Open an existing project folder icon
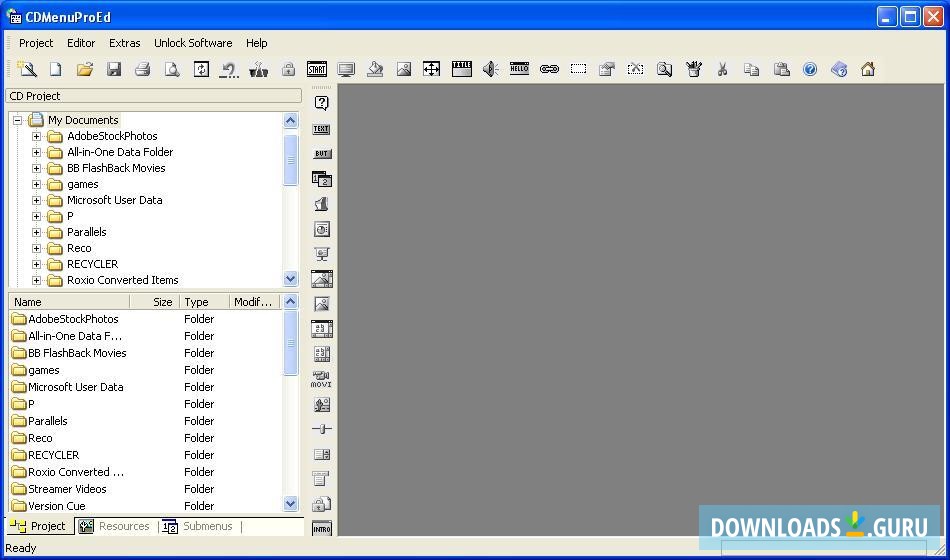This screenshot has height=560, width=950. tap(85, 69)
